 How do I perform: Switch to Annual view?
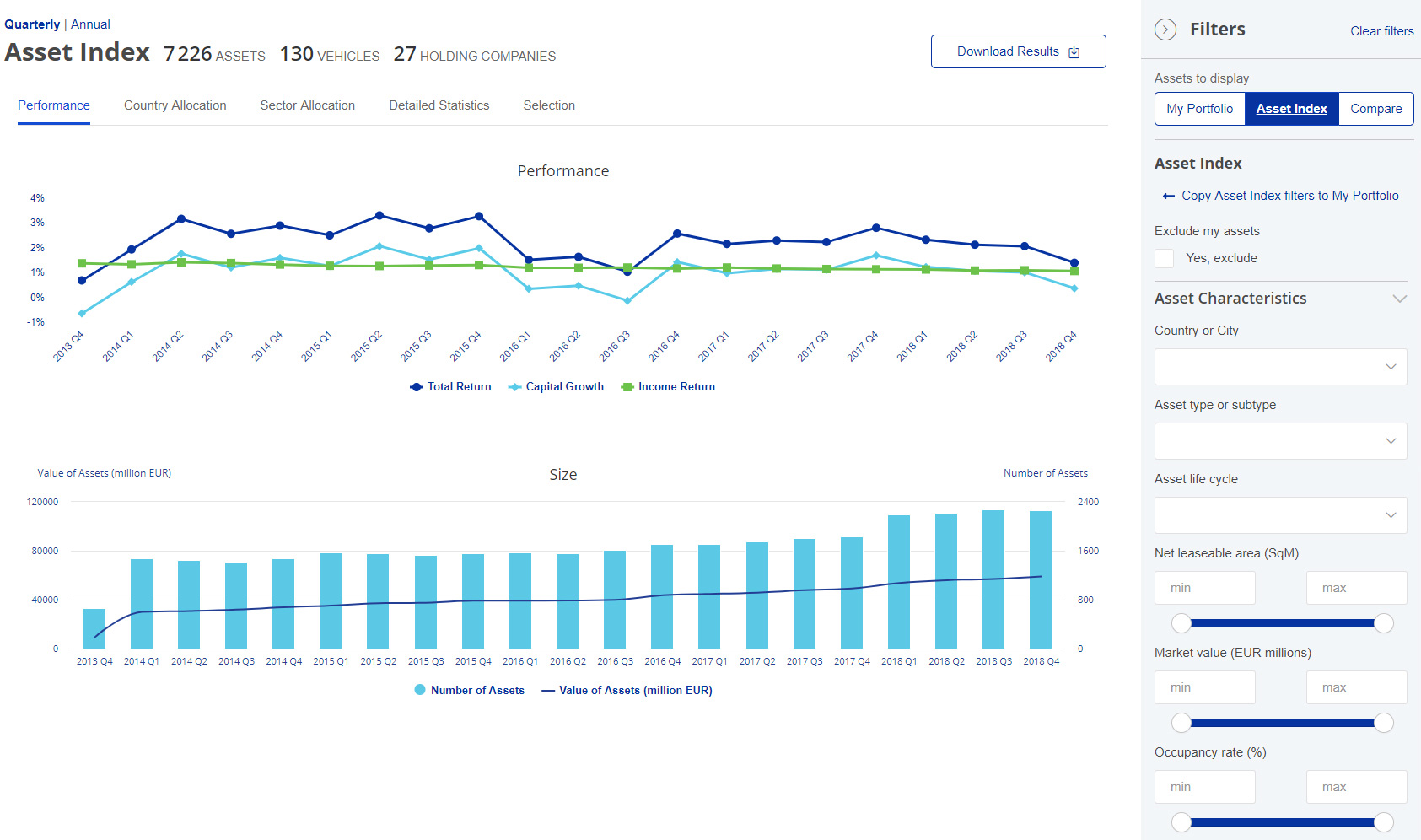(90, 24)
